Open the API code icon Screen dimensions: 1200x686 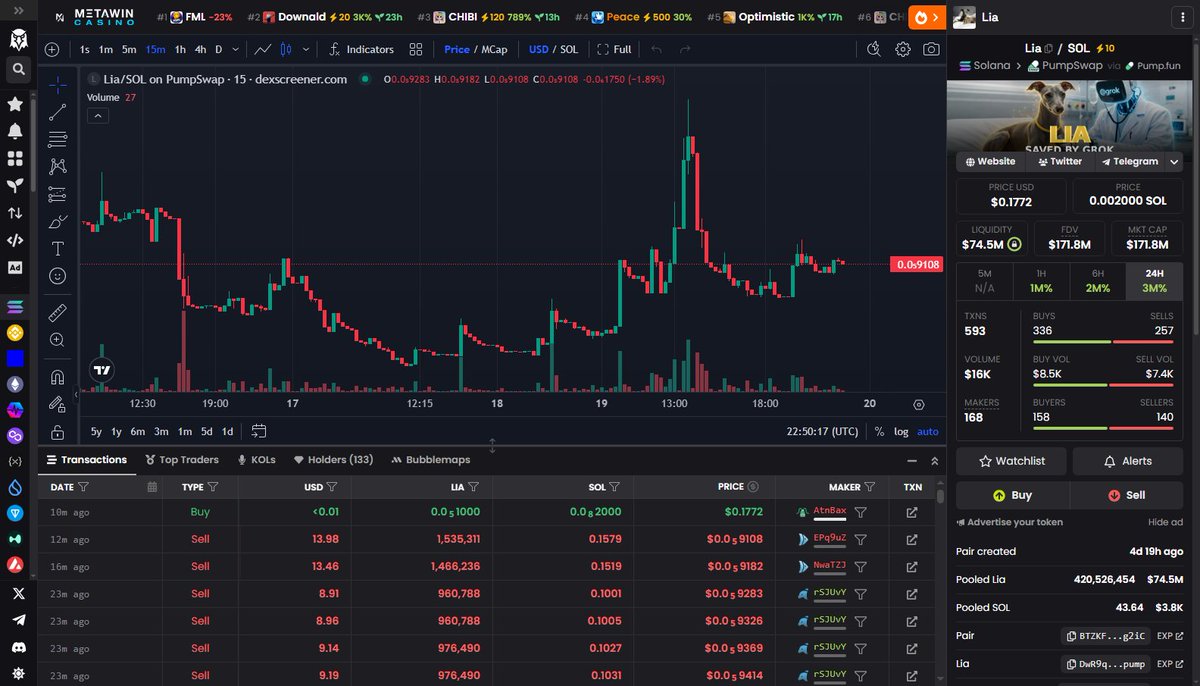point(16,240)
